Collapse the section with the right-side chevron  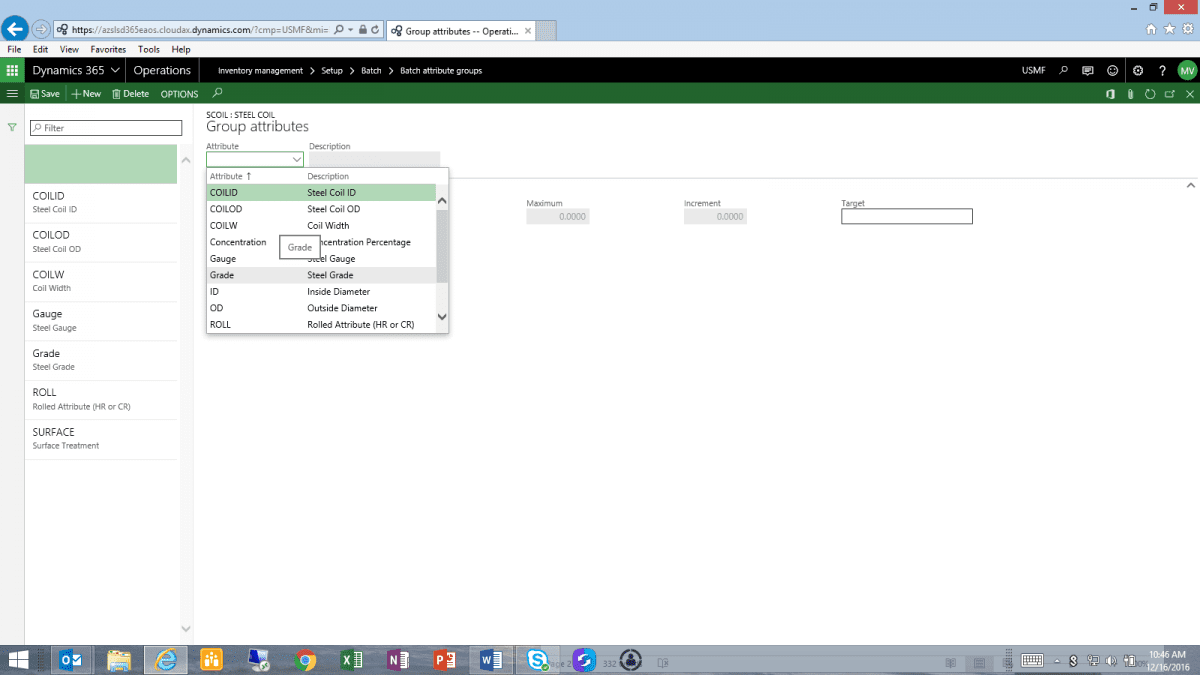coord(1190,185)
